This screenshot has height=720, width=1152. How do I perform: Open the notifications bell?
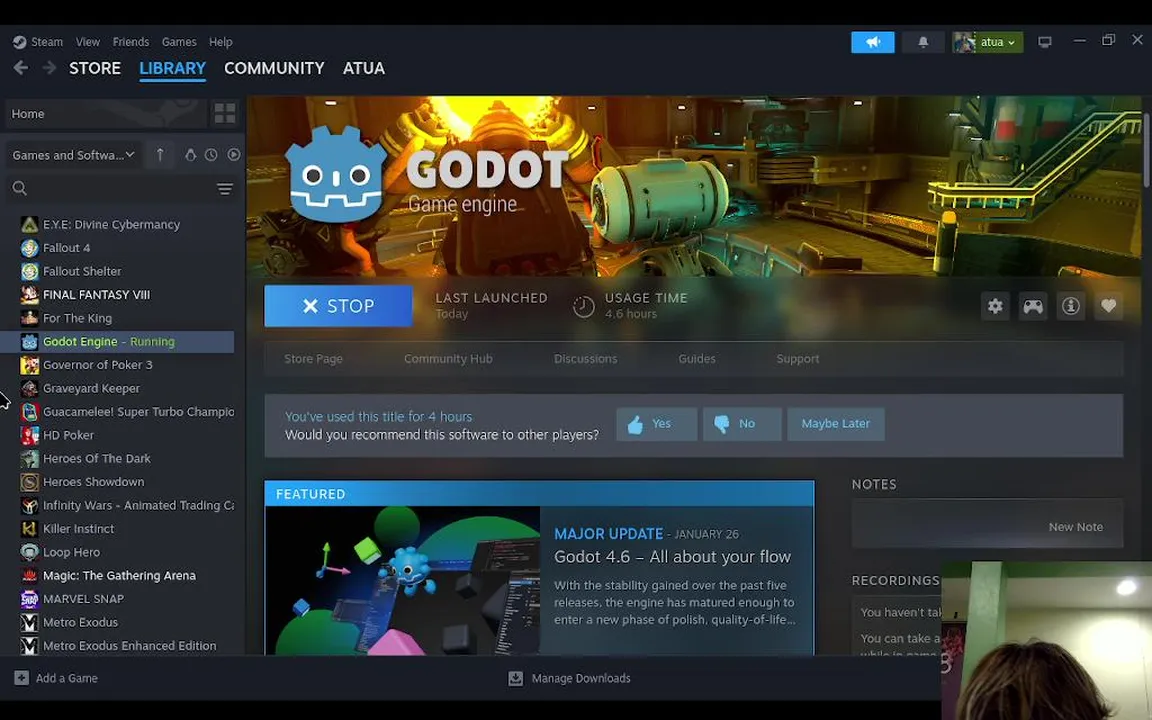(923, 42)
